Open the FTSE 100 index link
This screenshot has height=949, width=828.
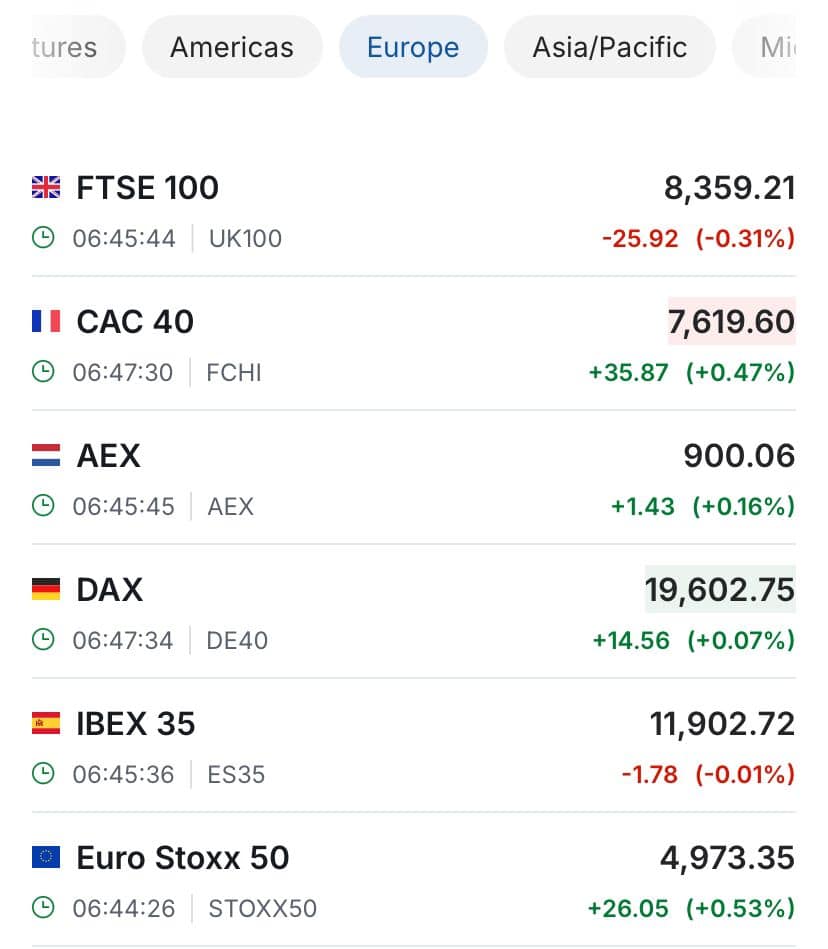(x=147, y=188)
